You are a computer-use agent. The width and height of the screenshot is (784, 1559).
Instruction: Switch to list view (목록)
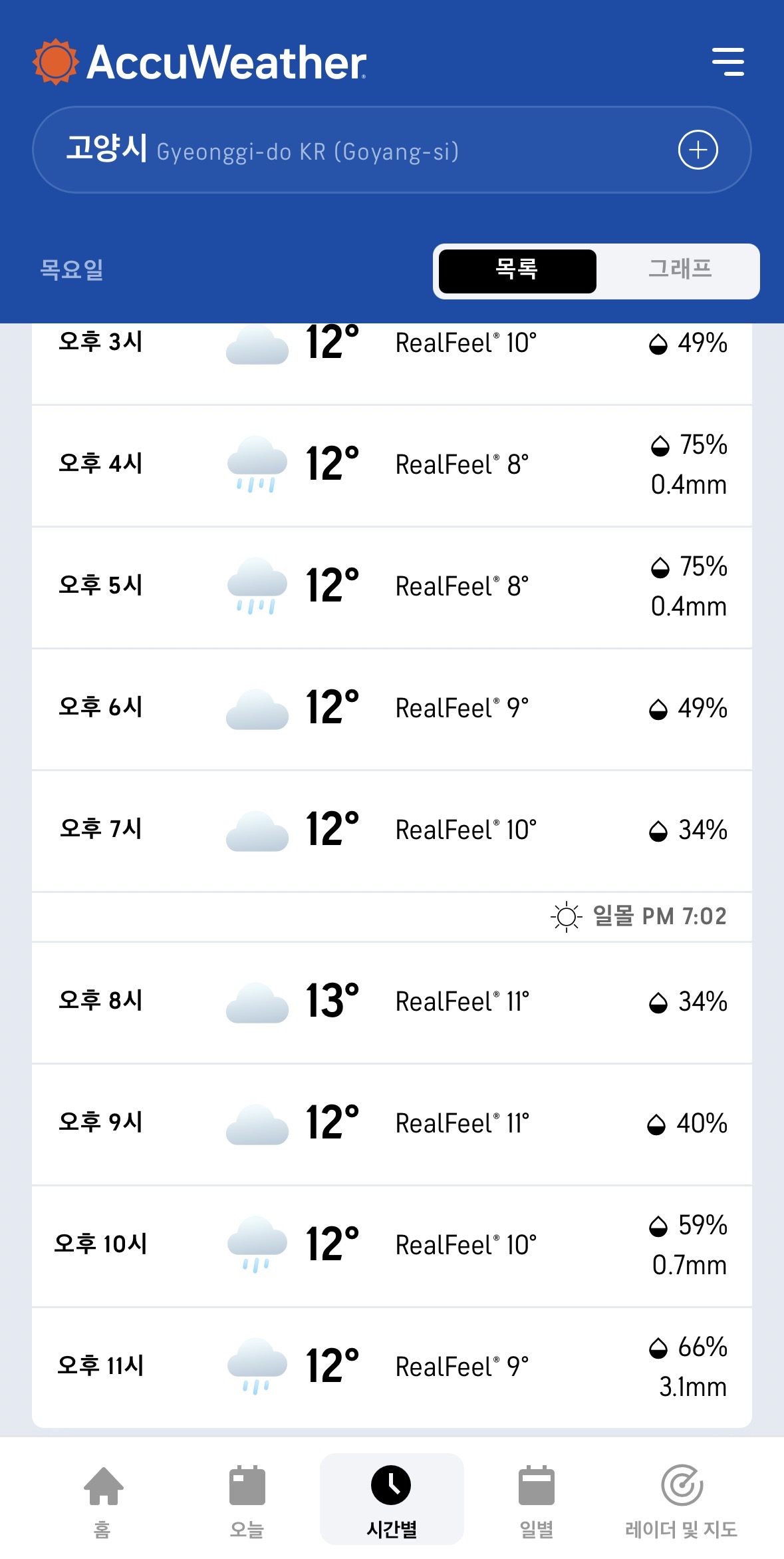[517, 271]
